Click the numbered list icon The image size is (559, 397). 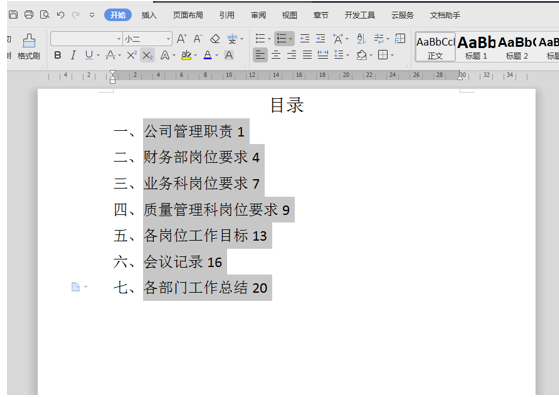pos(282,38)
